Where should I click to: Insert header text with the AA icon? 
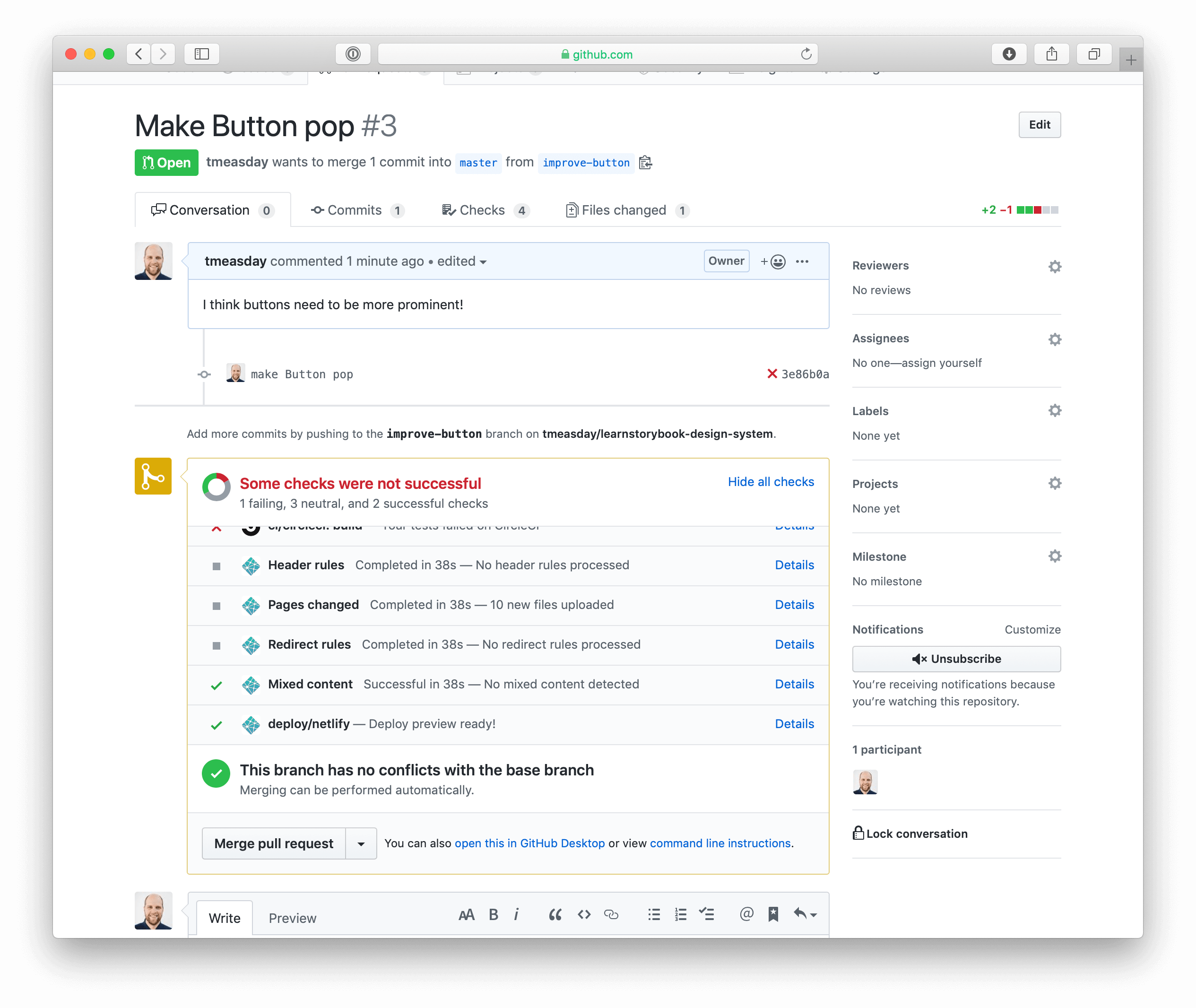pos(466,915)
